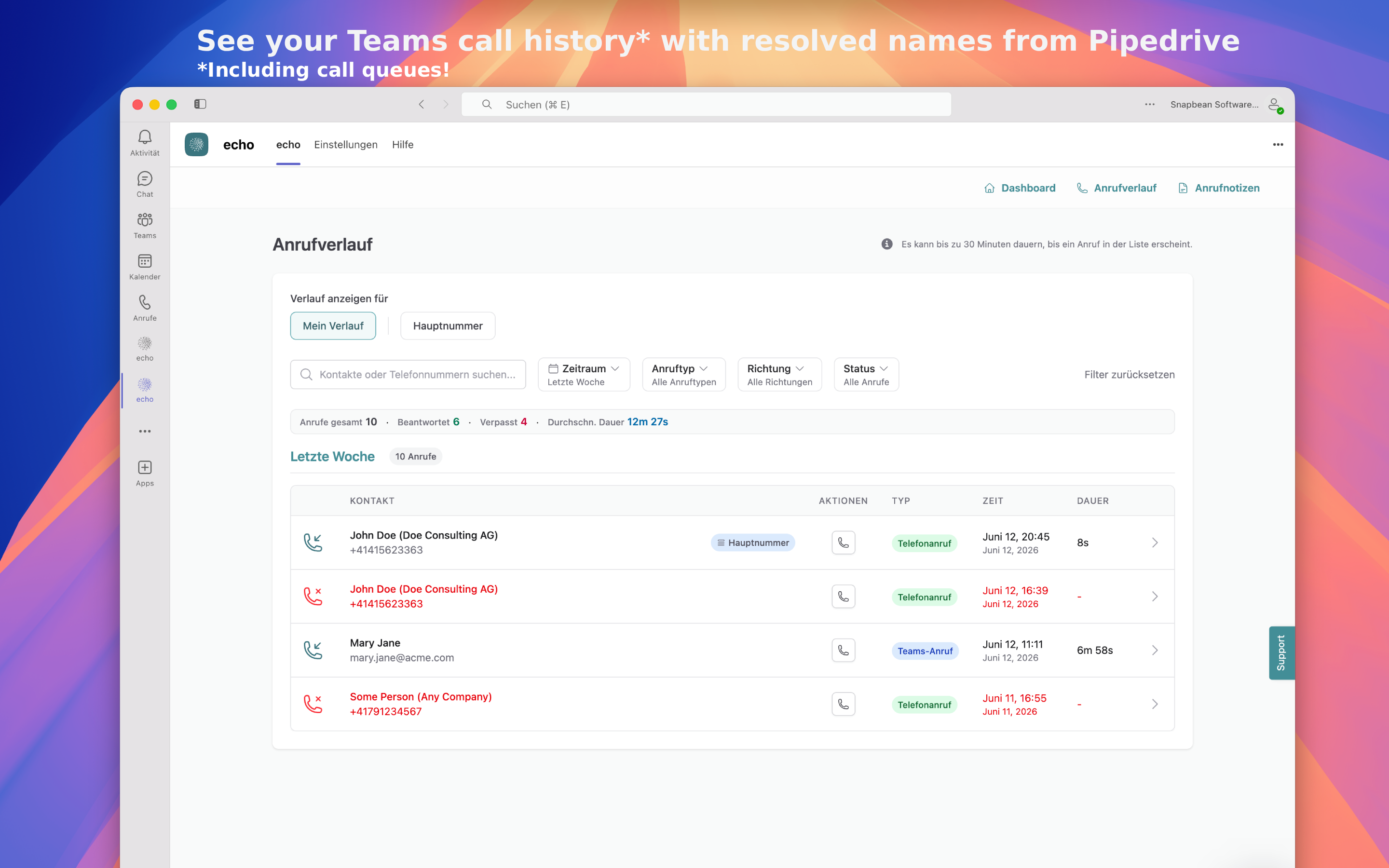
Task: Click the 6m 58s duration value
Action: point(1094,651)
